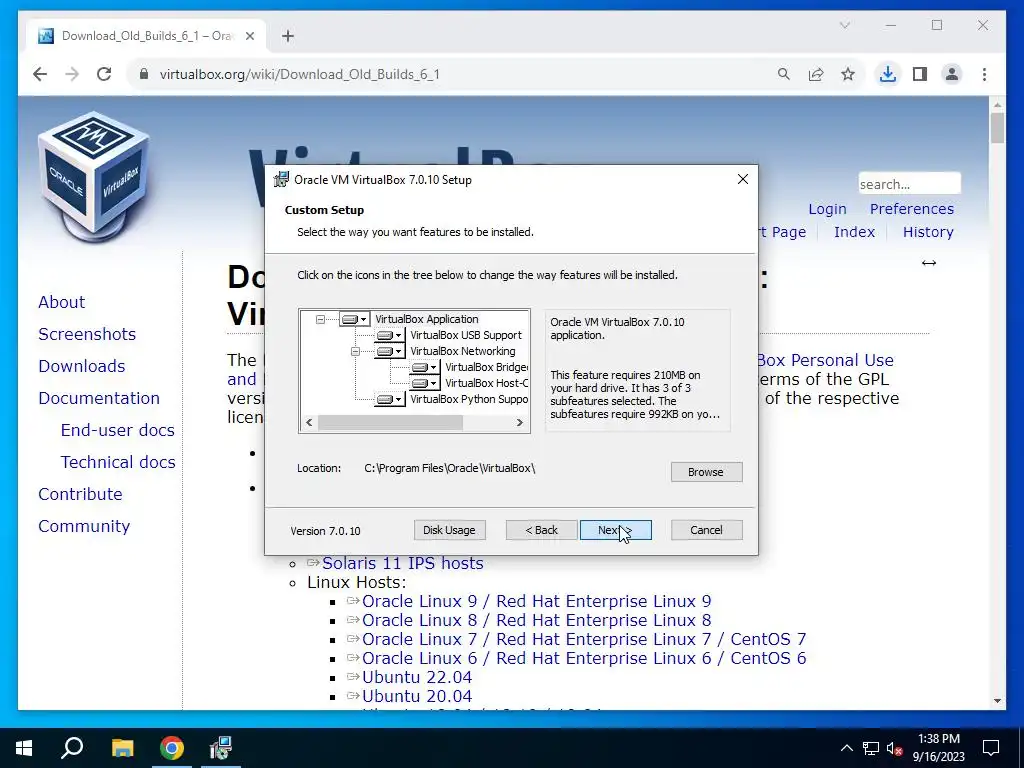Open Chrome three-dot menu

[984, 74]
